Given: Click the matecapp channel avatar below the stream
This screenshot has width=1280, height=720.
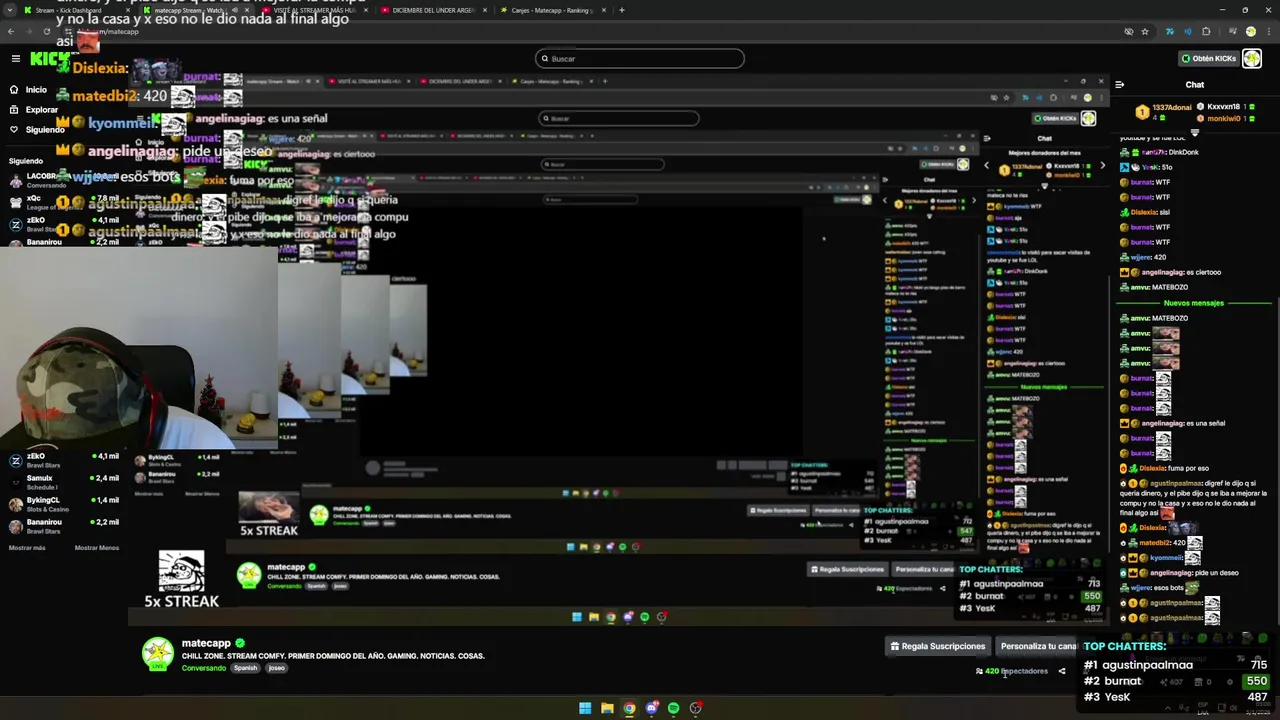Looking at the screenshot, I should 157,654.
